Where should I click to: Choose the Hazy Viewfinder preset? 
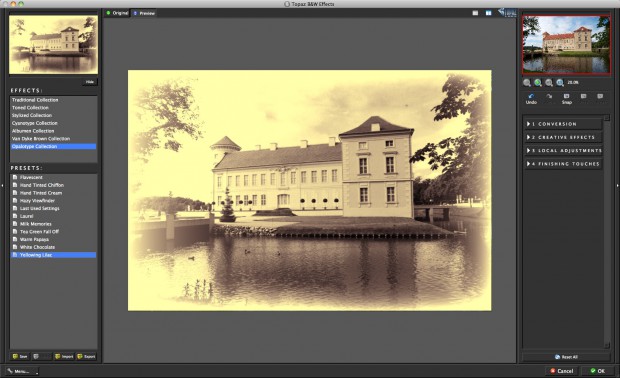[x=53, y=200]
